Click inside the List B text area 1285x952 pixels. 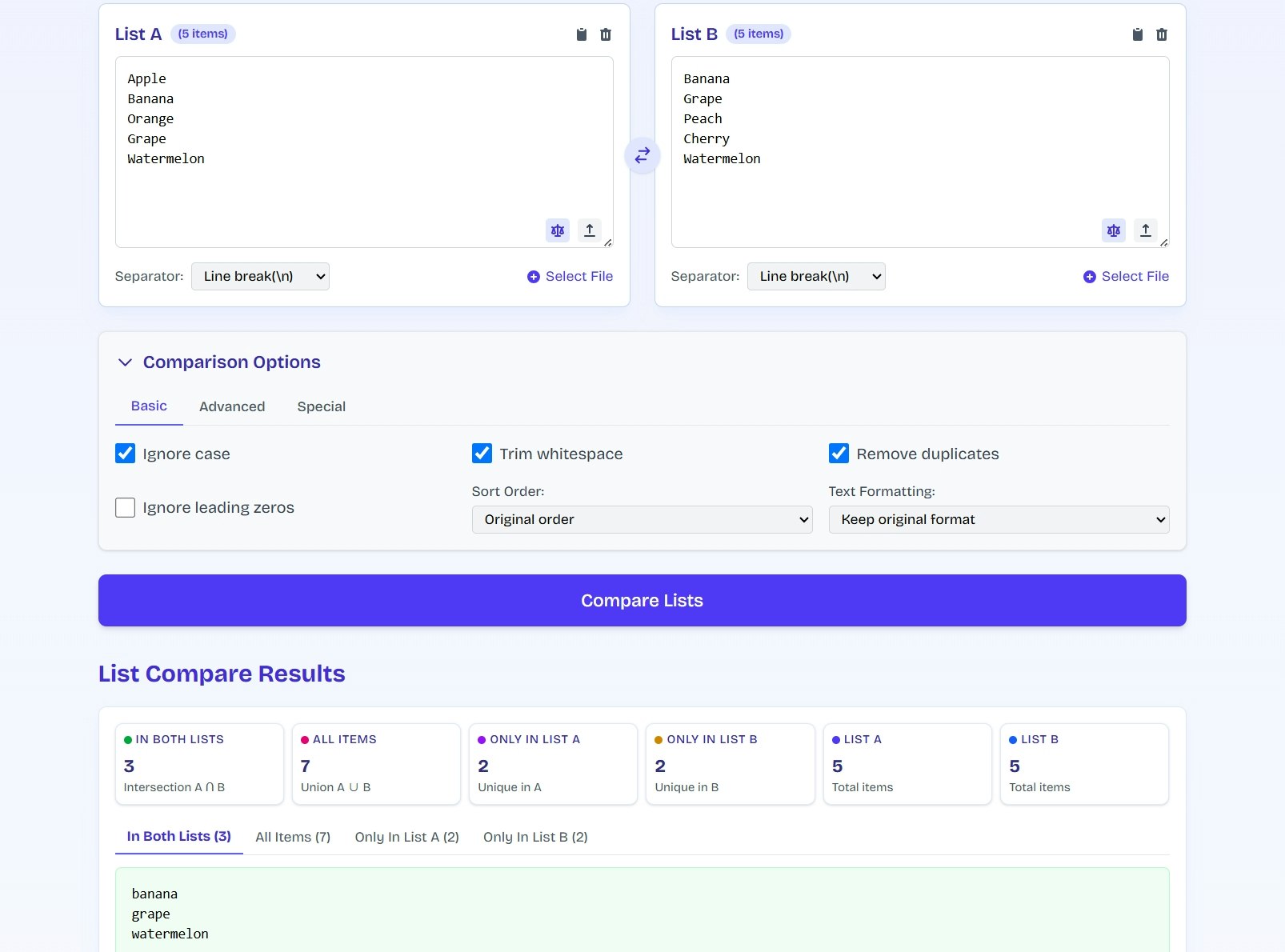(x=920, y=152)
